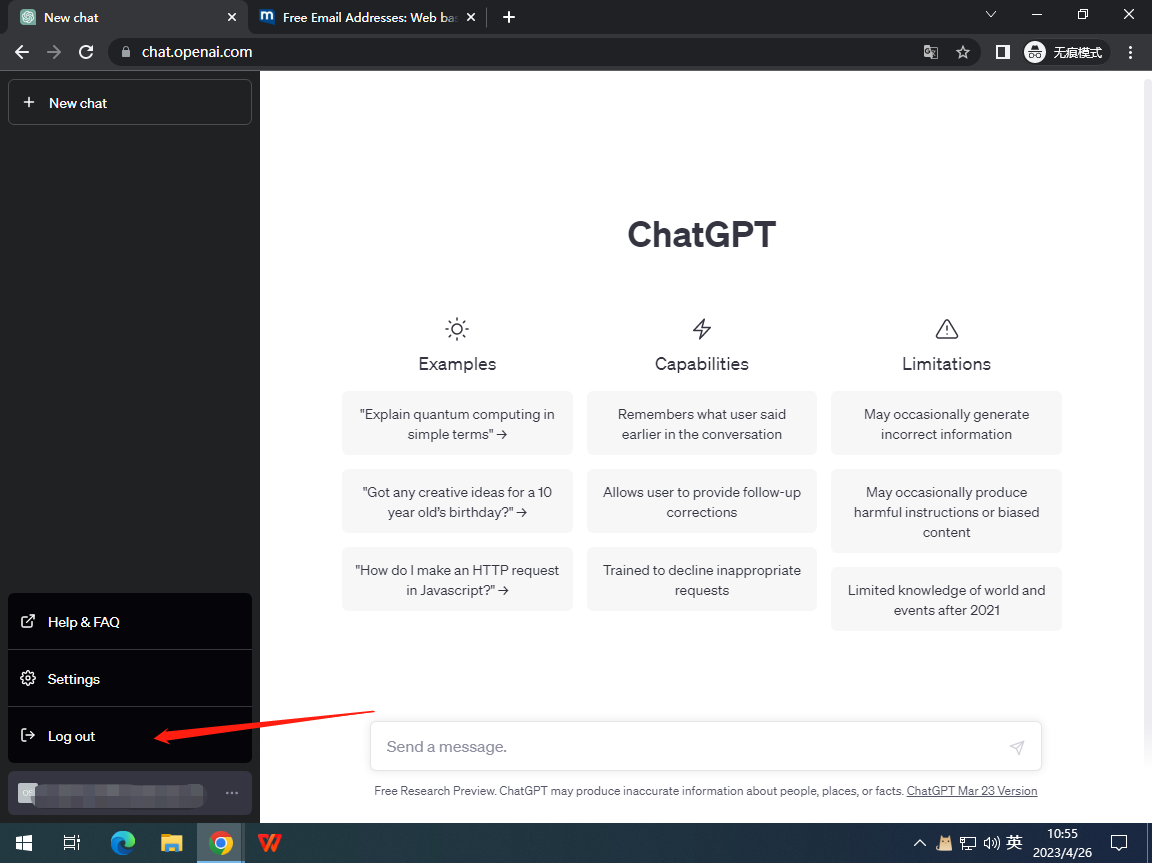The width and height of the screenshot is (1152, 863).
Task: Bookmark this page with the star icon
Action: click(x=962, y=52)
